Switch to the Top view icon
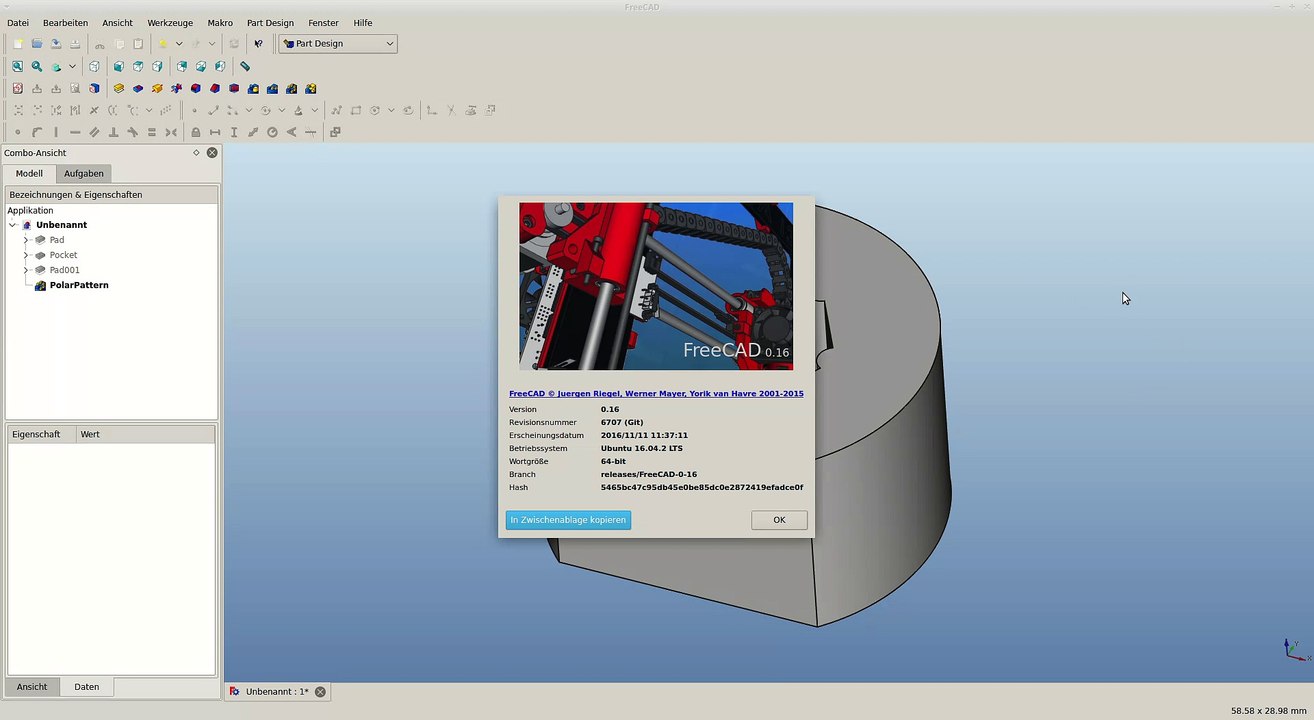The width and height of the screenshot is (1314, 720). pyautogui.click(x=138, y=66)
